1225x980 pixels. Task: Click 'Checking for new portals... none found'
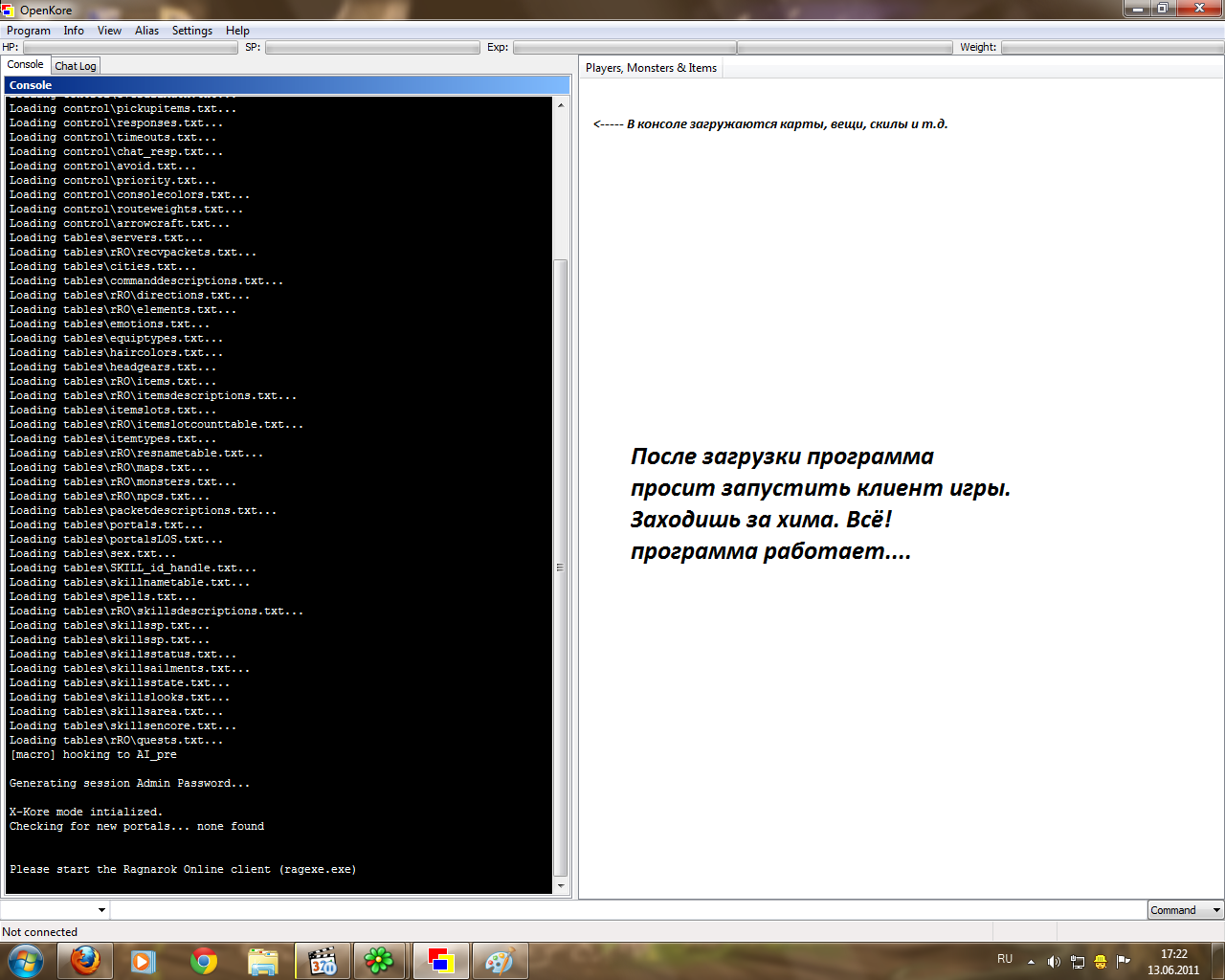click(137, 826)
